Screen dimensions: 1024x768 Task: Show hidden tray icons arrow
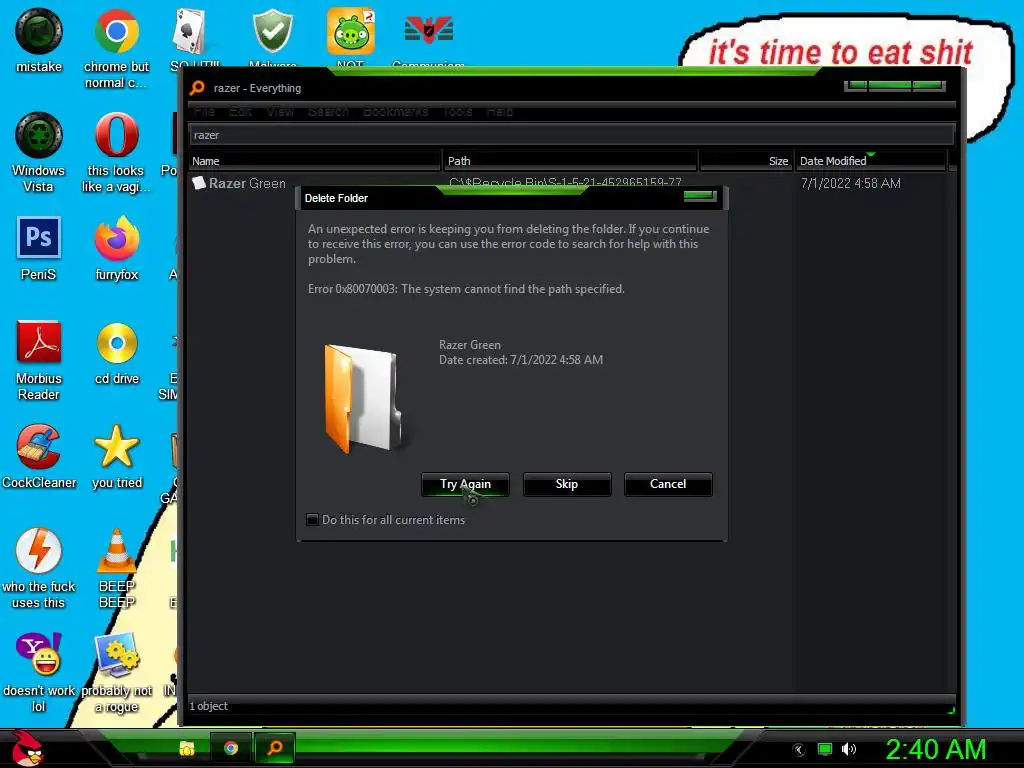point(799,750)
